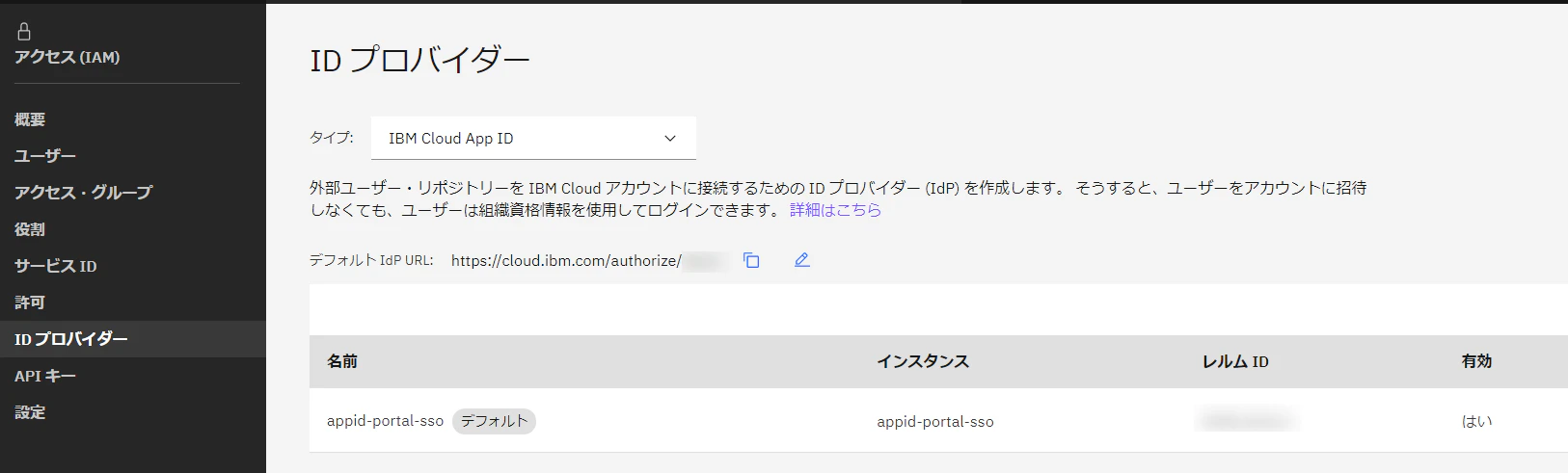Open 設定 in the sidebar

tap(30, 412)
